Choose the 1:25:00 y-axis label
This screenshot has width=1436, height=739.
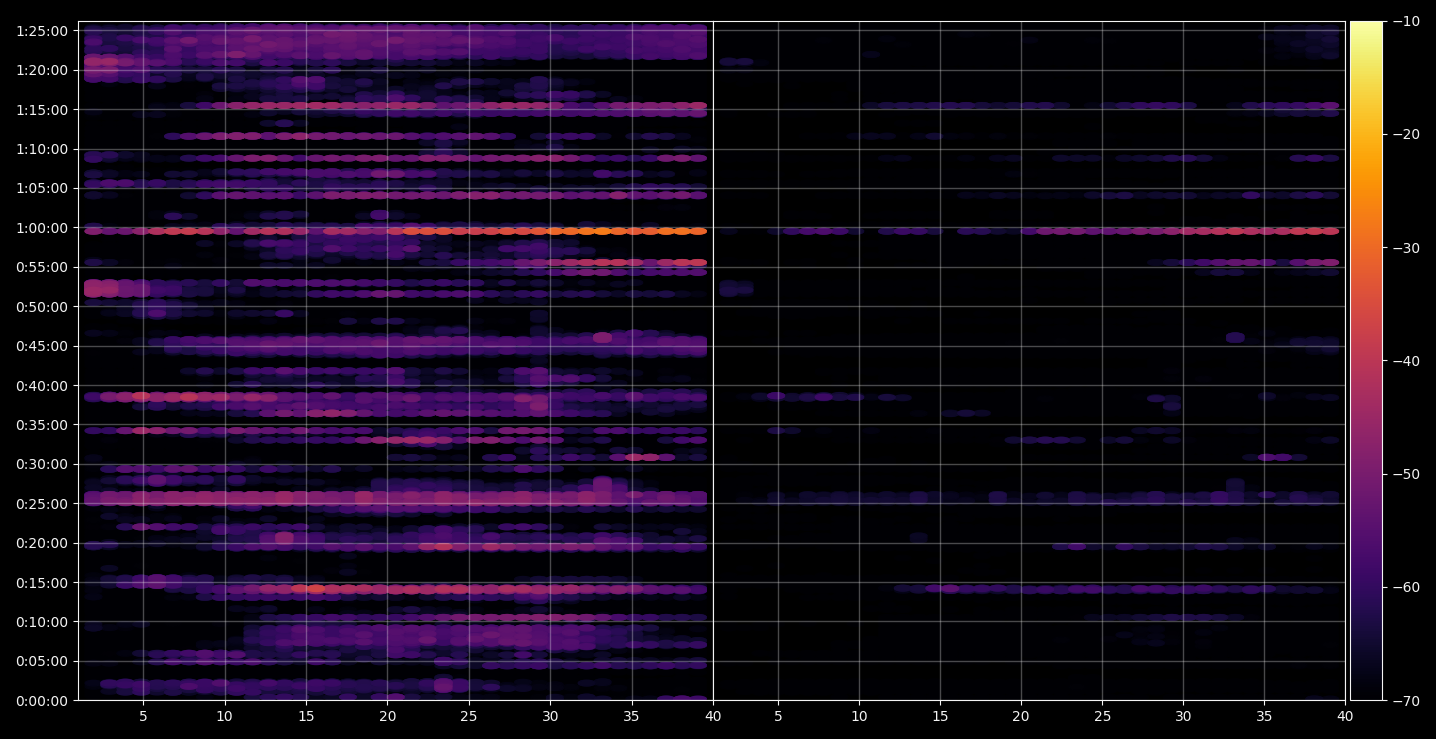42,30
